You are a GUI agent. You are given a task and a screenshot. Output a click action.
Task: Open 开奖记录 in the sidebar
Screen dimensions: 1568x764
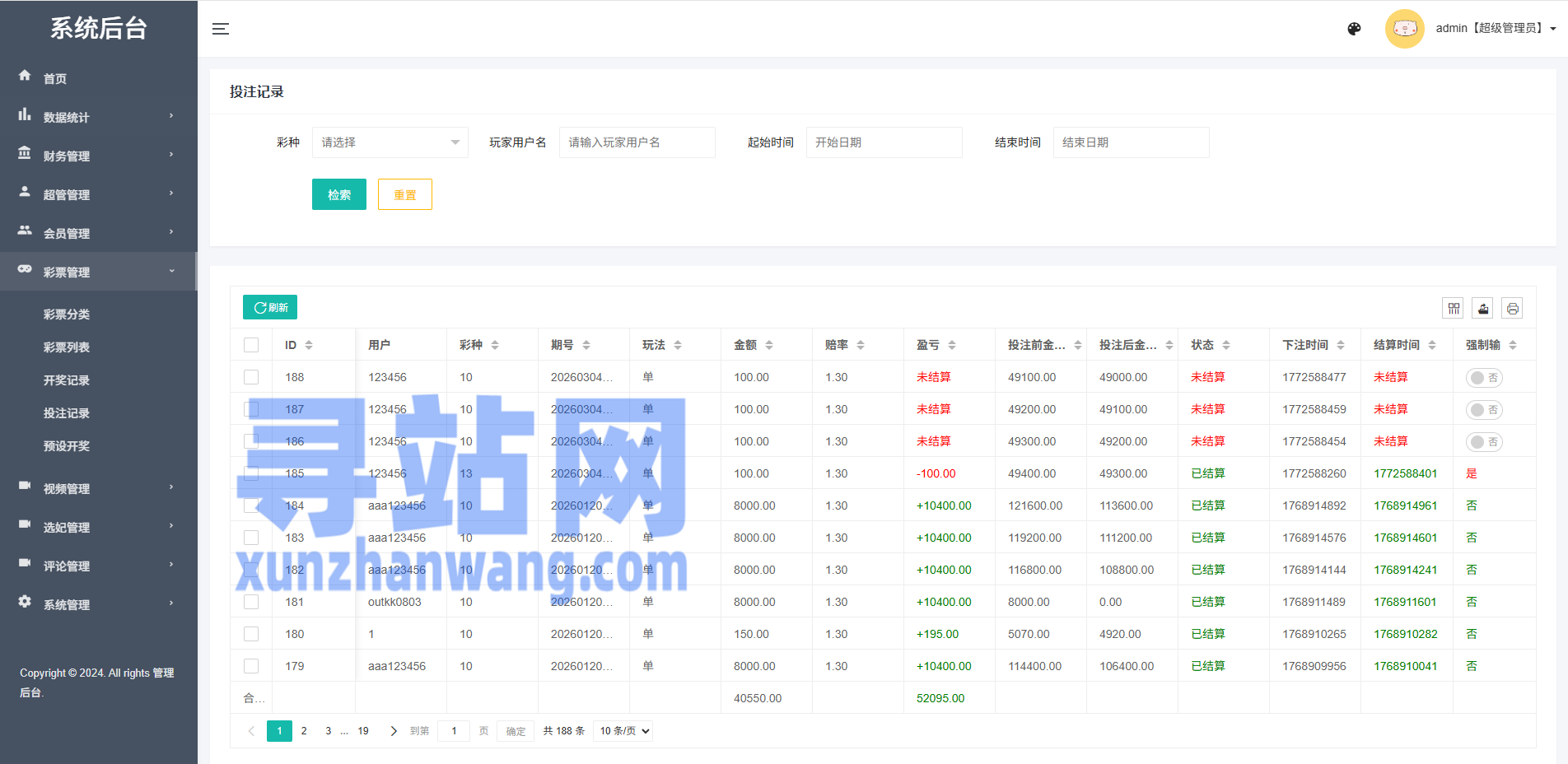(67, 380)
